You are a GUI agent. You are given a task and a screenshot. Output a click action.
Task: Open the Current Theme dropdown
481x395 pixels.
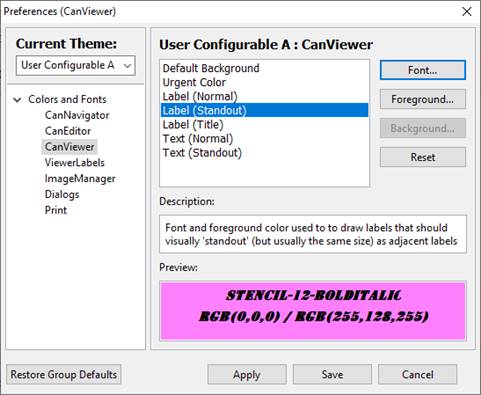click(76, 65)
